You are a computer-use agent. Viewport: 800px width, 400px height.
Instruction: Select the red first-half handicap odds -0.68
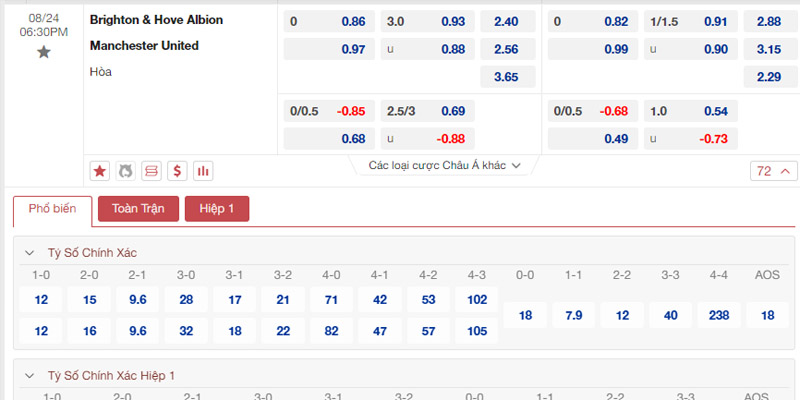[593, 111]
